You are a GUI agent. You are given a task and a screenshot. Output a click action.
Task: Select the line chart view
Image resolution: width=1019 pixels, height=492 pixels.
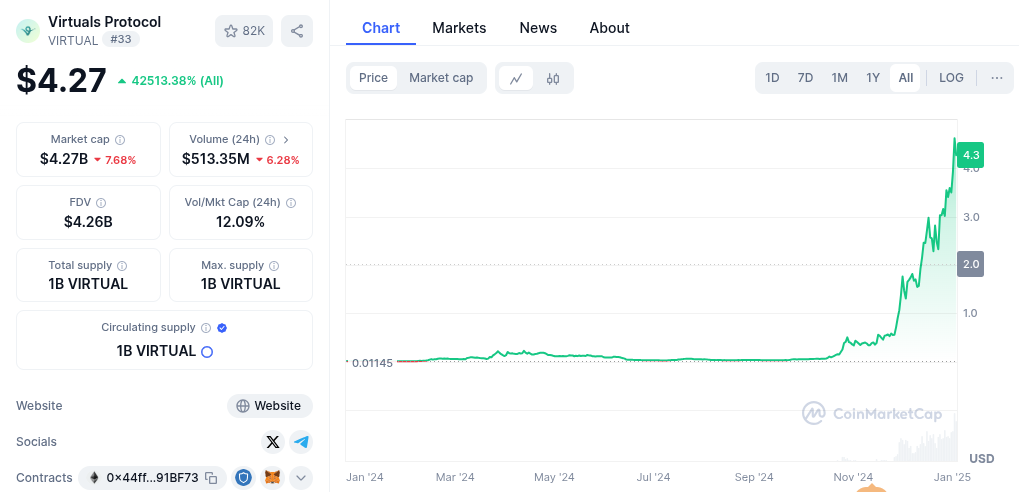(516, 78)
